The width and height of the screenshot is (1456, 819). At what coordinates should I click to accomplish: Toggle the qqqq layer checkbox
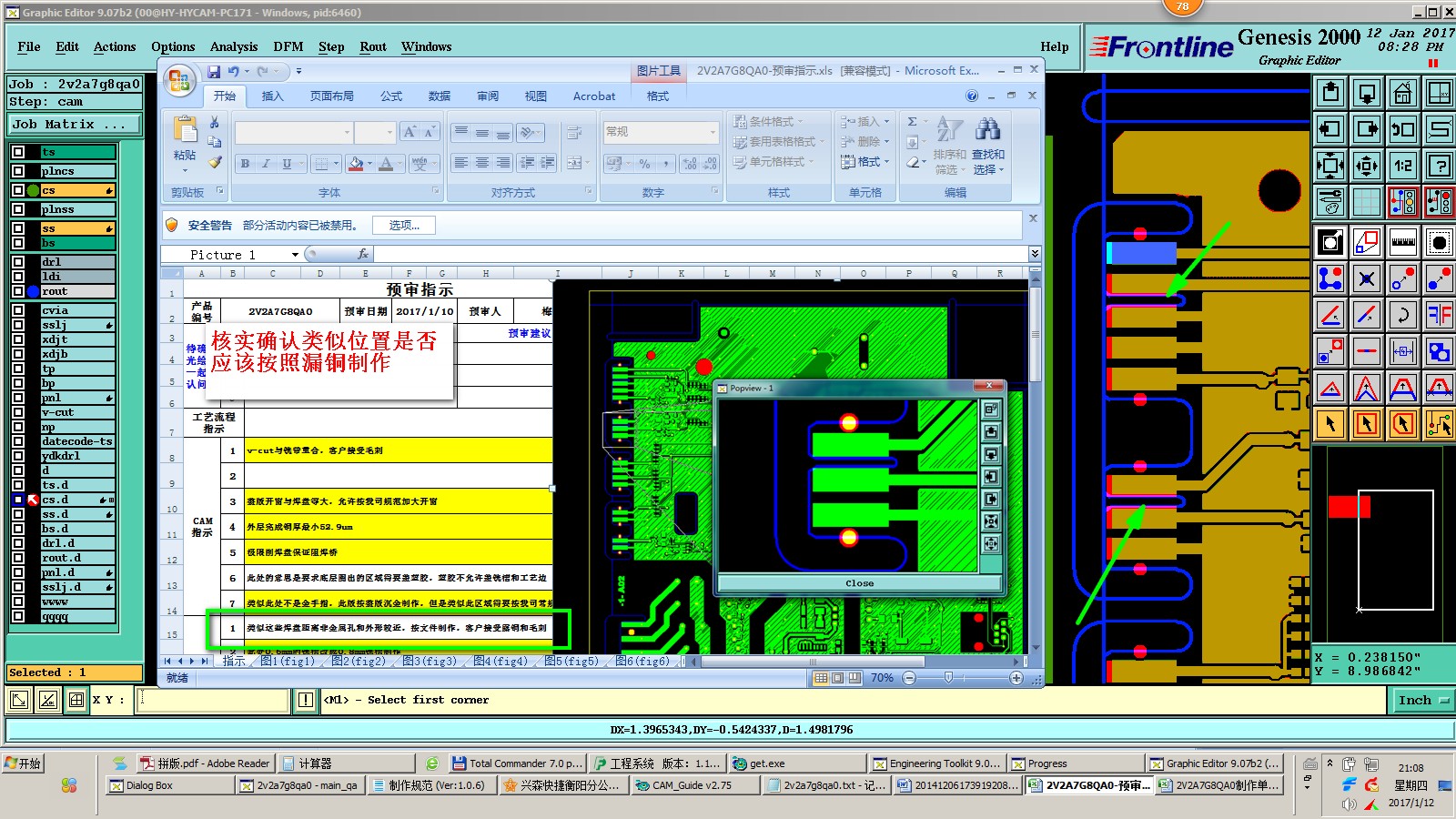pos(18,616)
